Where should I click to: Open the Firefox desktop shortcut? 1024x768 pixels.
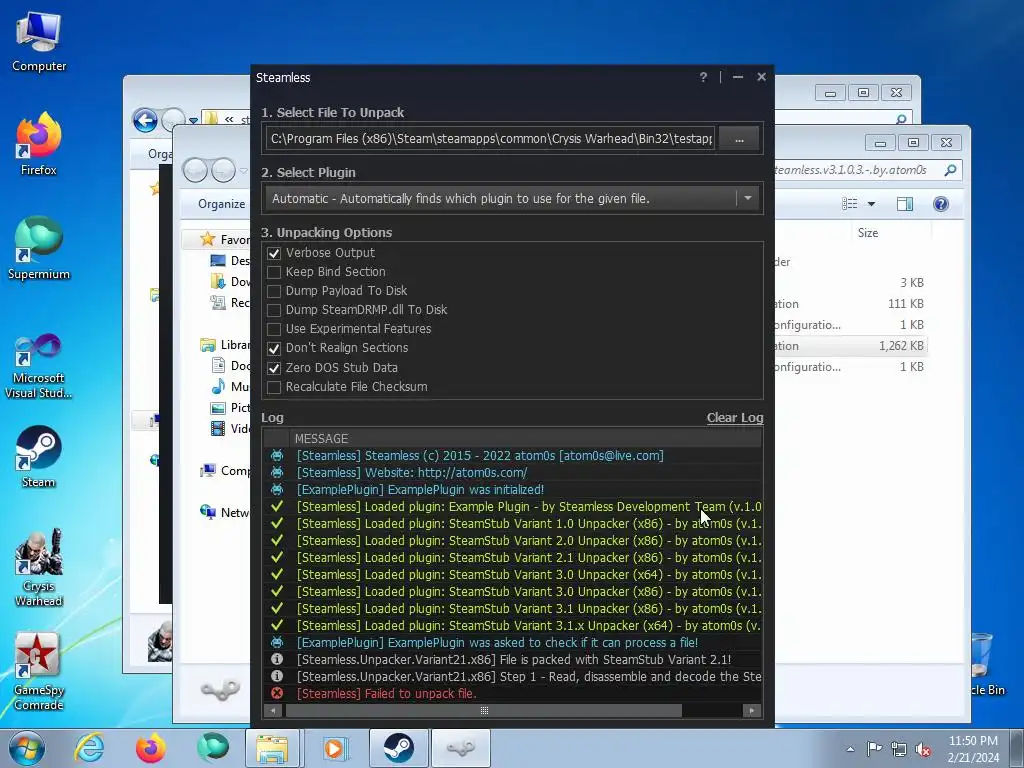tap(39, 144)
